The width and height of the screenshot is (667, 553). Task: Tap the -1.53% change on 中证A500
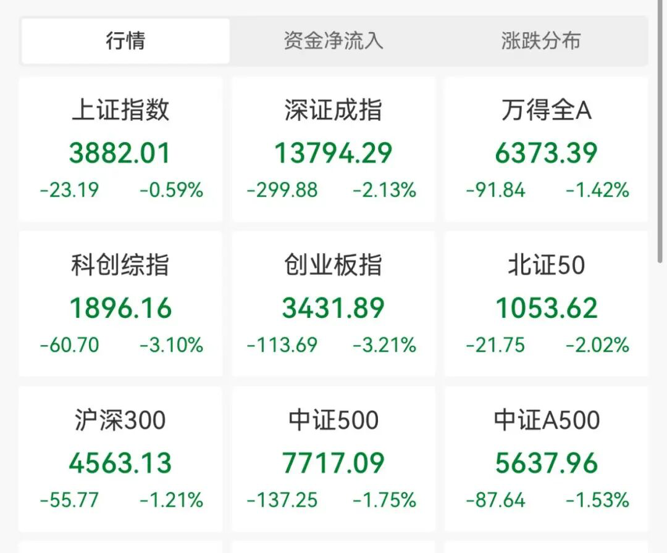pos(598,500)
